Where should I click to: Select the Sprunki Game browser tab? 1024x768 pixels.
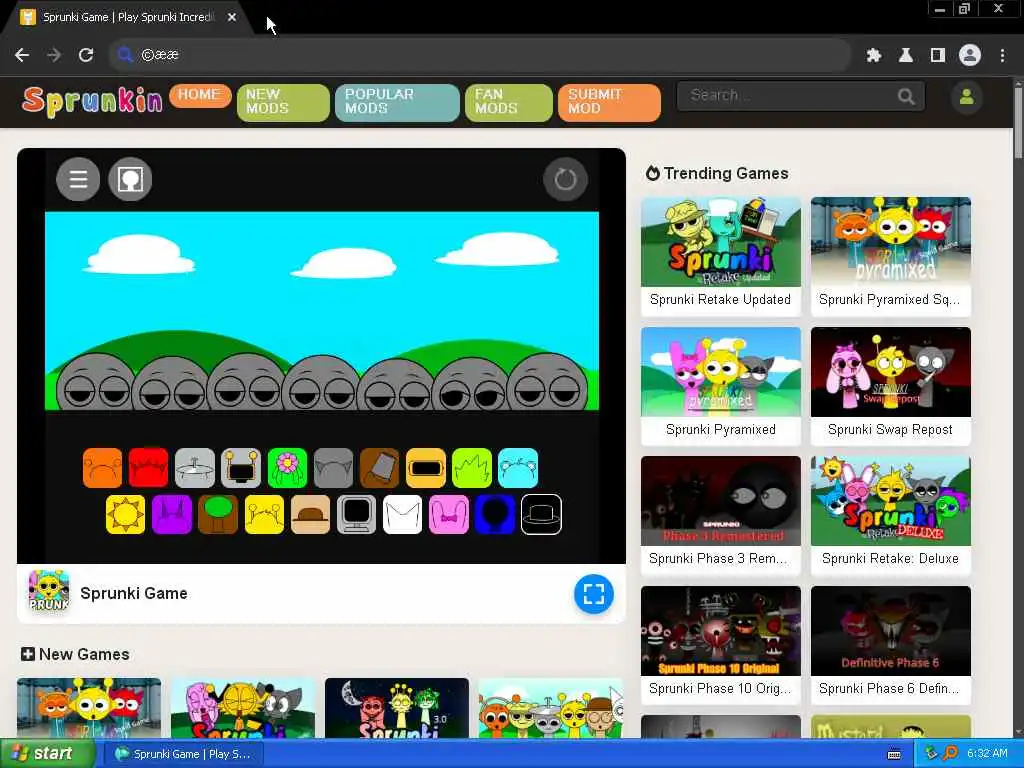(x=127, y=18)
